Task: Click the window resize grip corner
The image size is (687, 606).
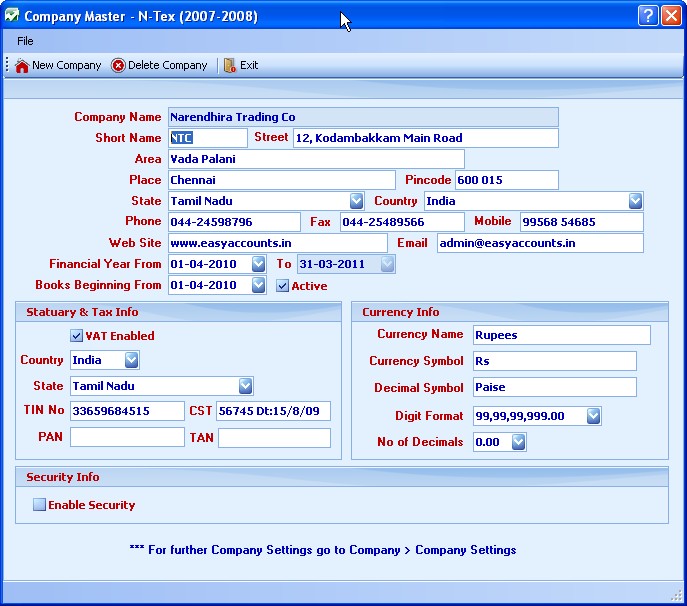Action: coord(677,595)
